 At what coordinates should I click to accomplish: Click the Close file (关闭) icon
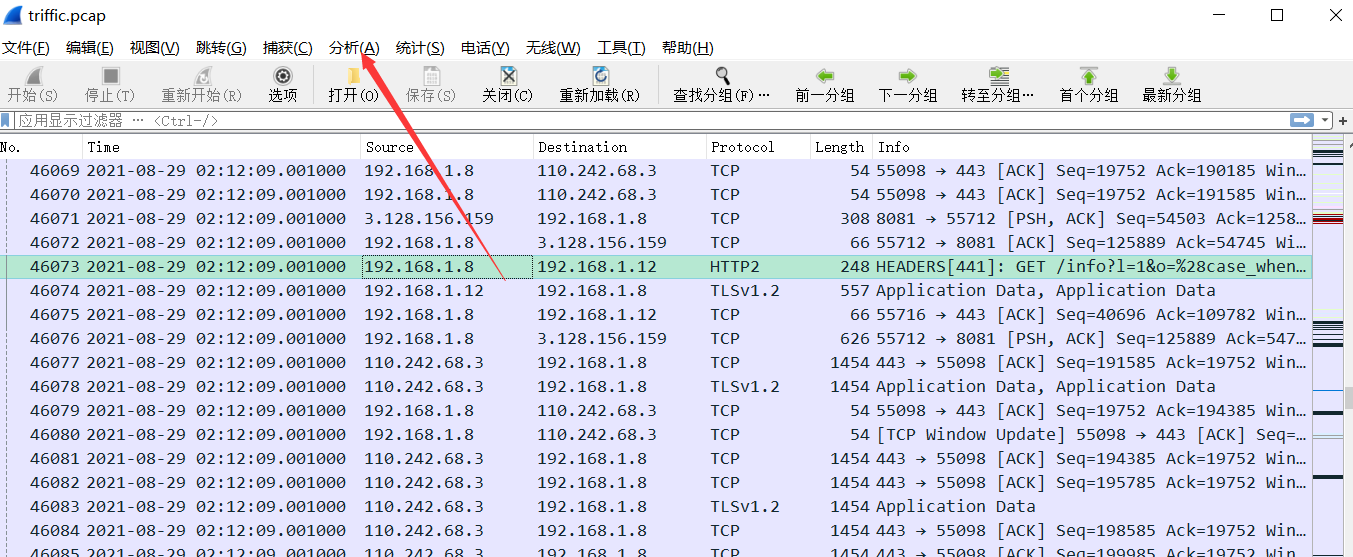[508, 76]
